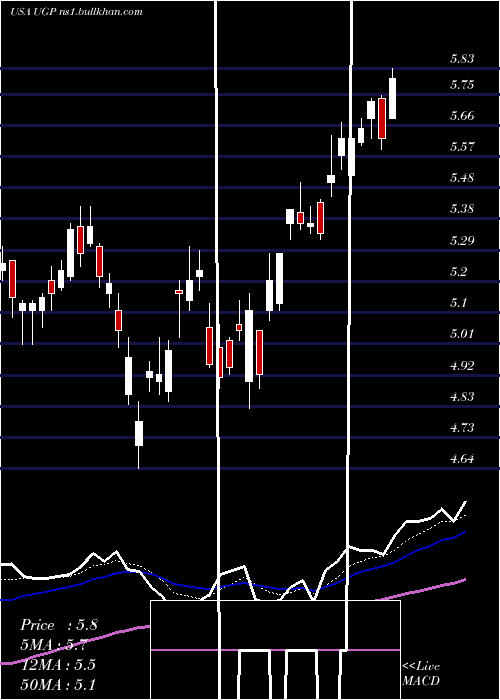Click the 5.83 price axis label
The image size is (500, 700).
pos(462,59)
